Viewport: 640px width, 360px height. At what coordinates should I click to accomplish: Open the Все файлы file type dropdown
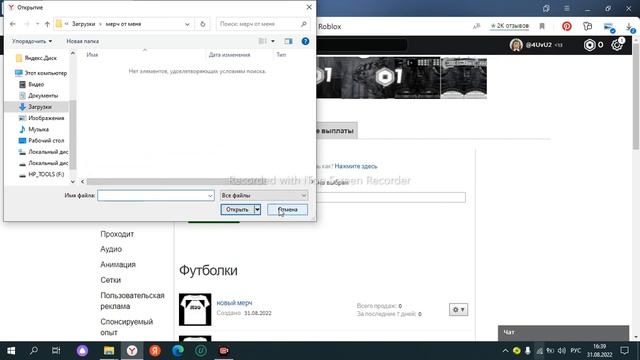tap(264, 196)
